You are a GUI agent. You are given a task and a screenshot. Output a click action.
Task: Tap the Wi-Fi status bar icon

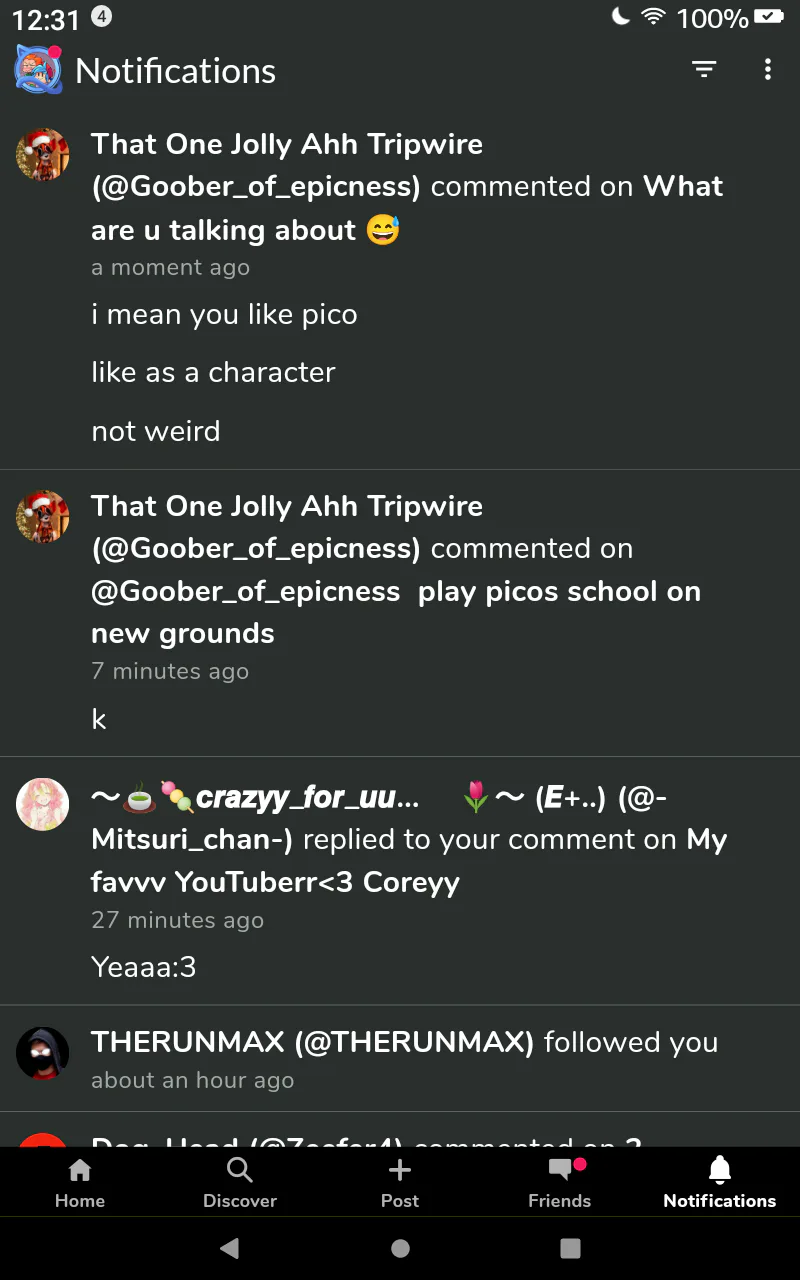(x=653, y=17)
